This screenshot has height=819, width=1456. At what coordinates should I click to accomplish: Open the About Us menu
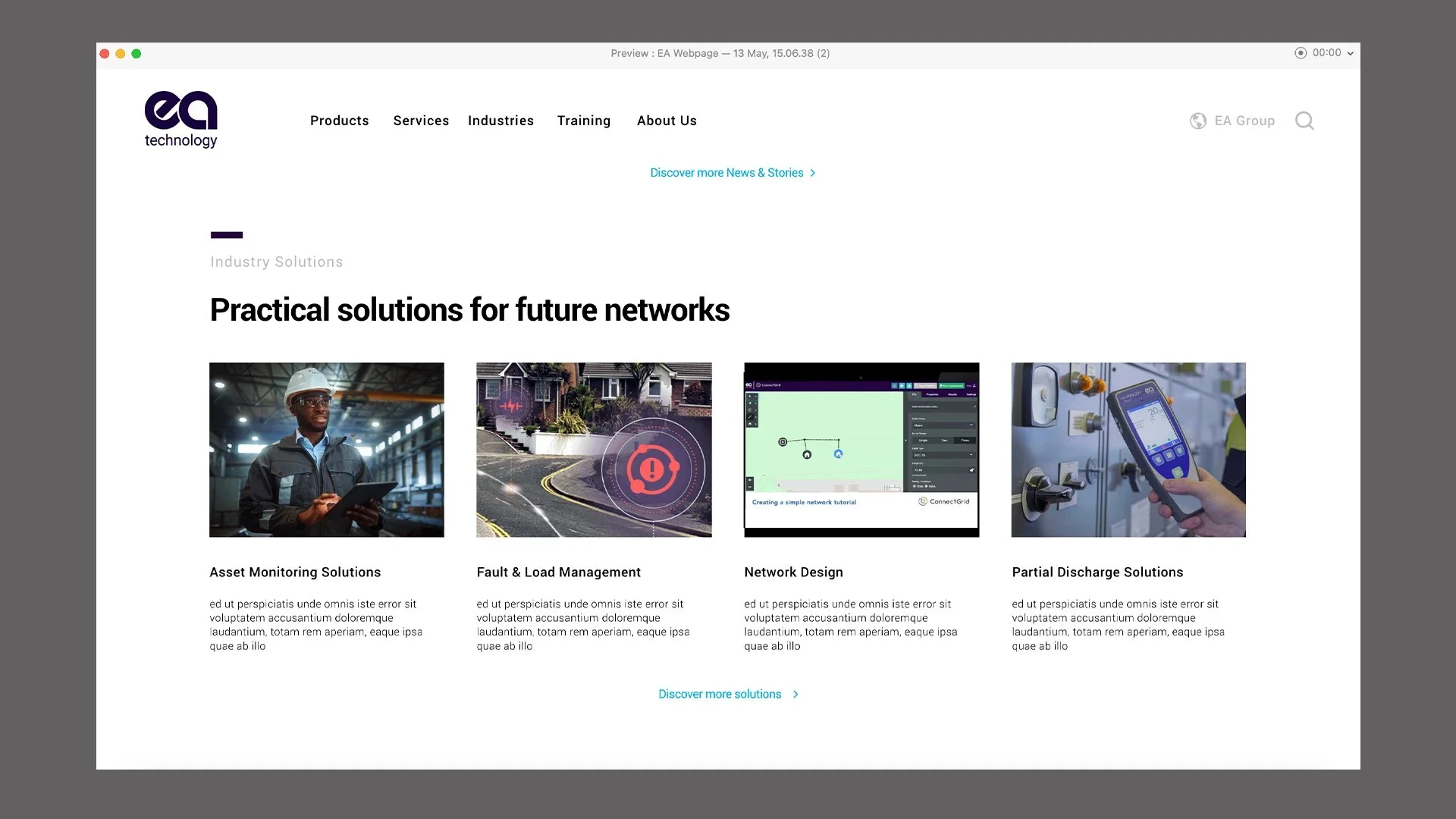[667, 121]
